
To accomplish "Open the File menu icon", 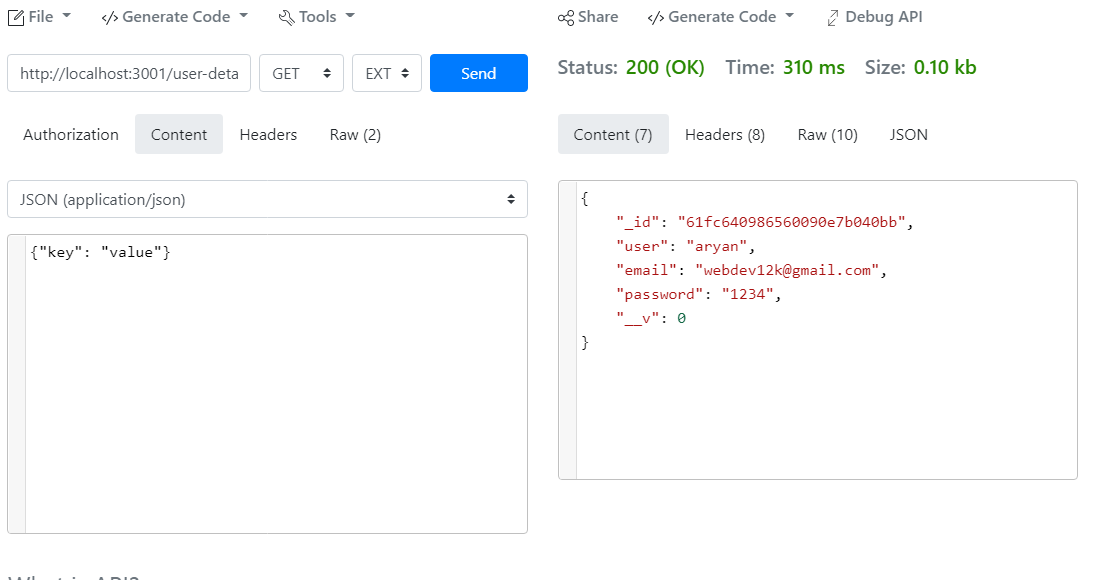I will click(x=14, y=16).
